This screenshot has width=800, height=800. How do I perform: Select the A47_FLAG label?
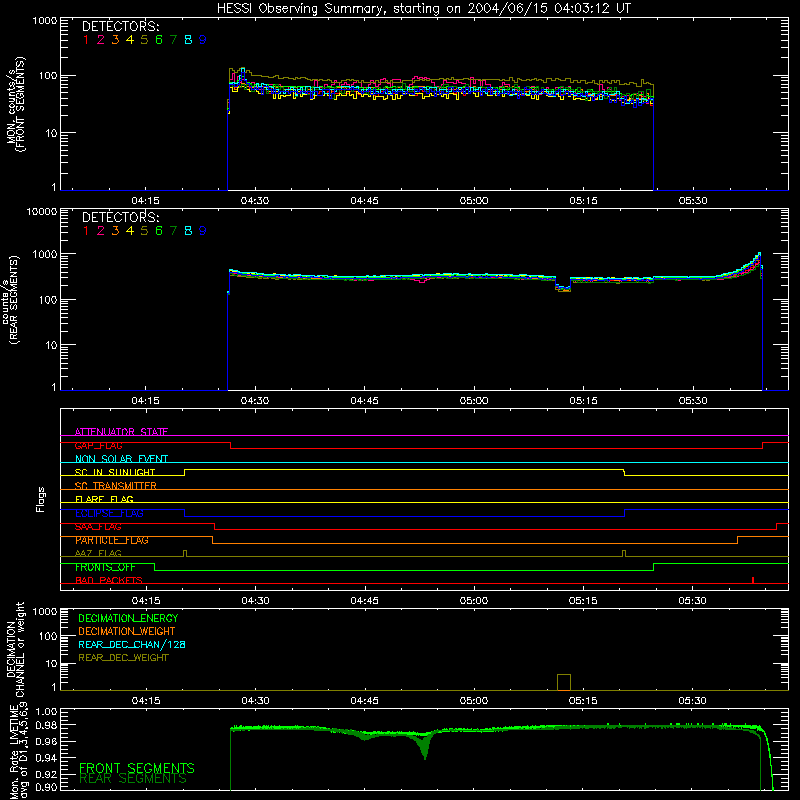click(x=98, y=554)
